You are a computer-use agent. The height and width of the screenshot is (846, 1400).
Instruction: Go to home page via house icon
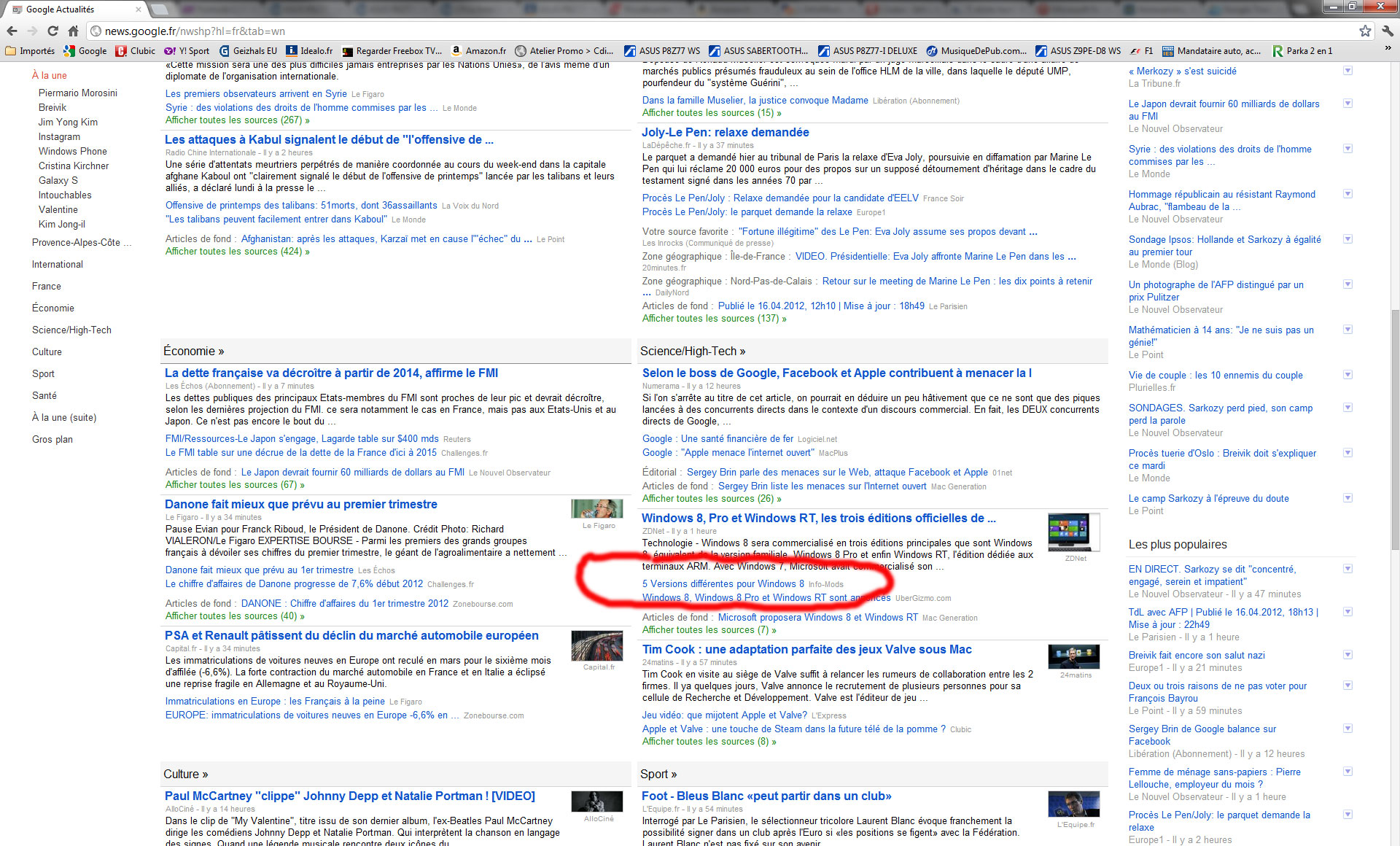(73, 31)
